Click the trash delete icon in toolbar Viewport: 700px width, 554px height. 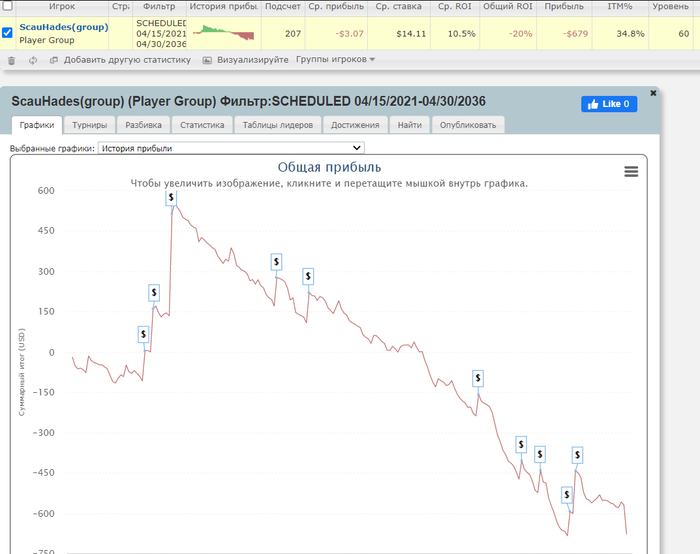(12, 60)
